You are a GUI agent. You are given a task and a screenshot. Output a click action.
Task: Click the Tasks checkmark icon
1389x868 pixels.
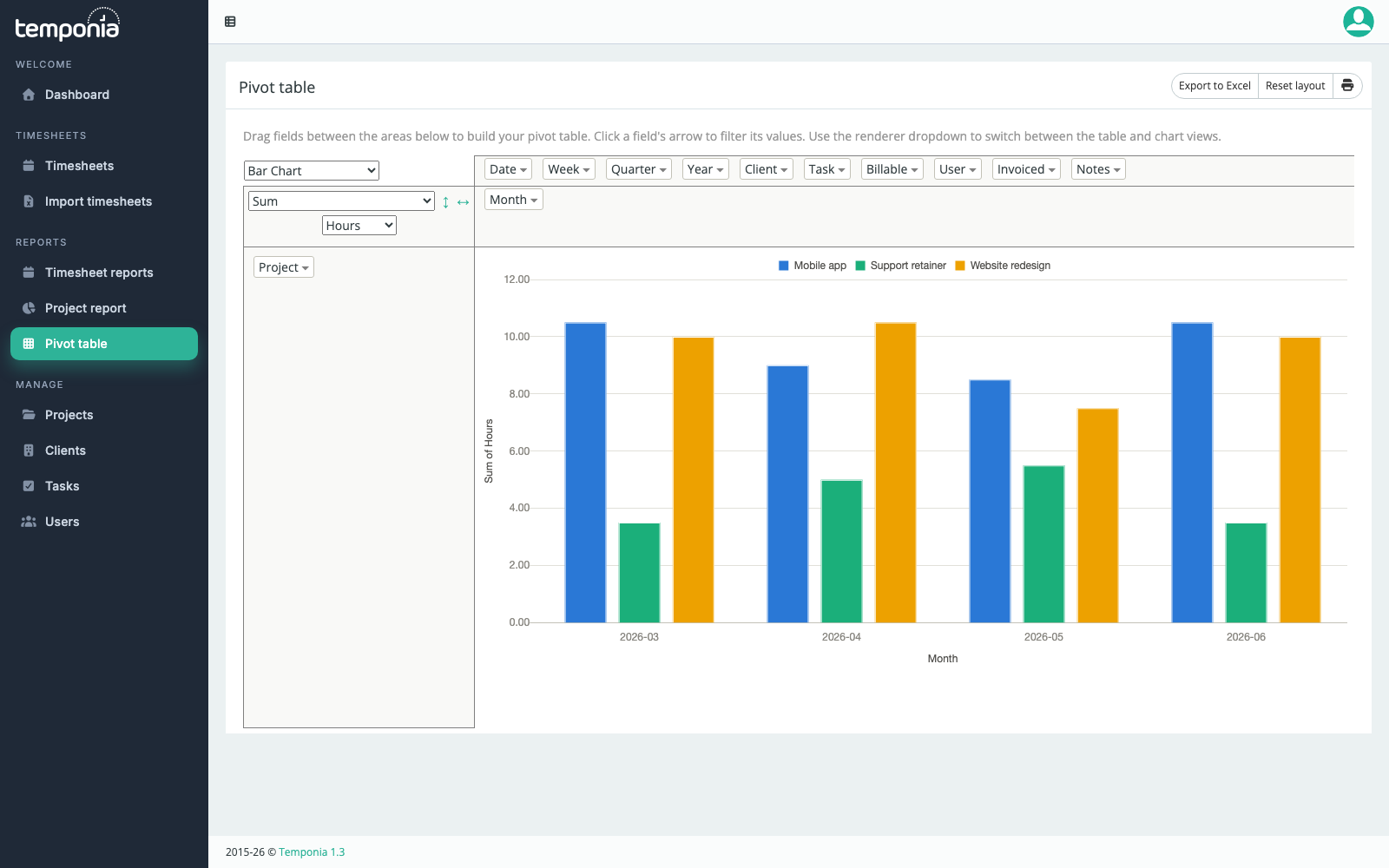(29, 486)
